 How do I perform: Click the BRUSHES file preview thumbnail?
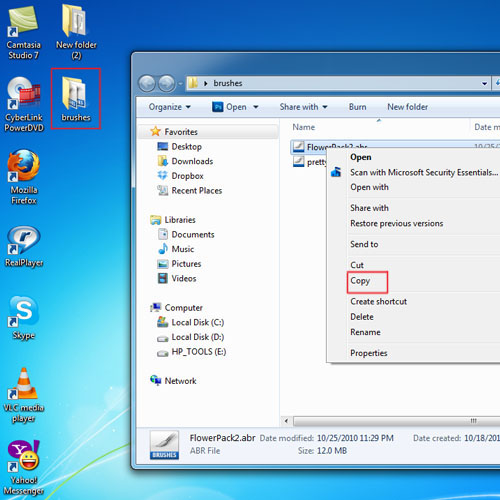tap(164, 445)
